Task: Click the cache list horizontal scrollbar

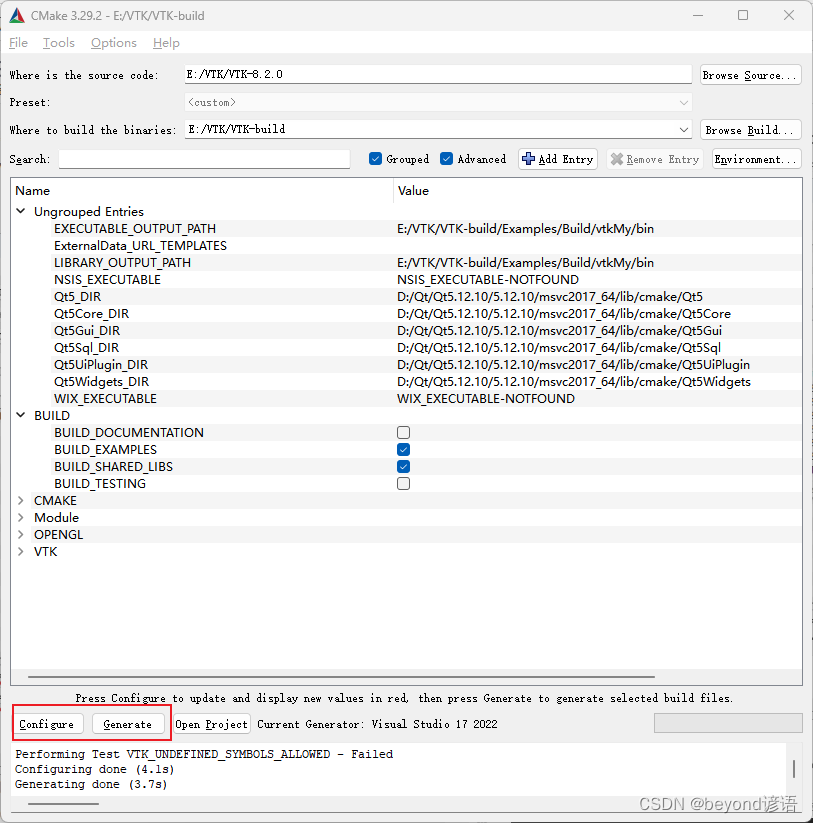Action: tap(341, 677)
